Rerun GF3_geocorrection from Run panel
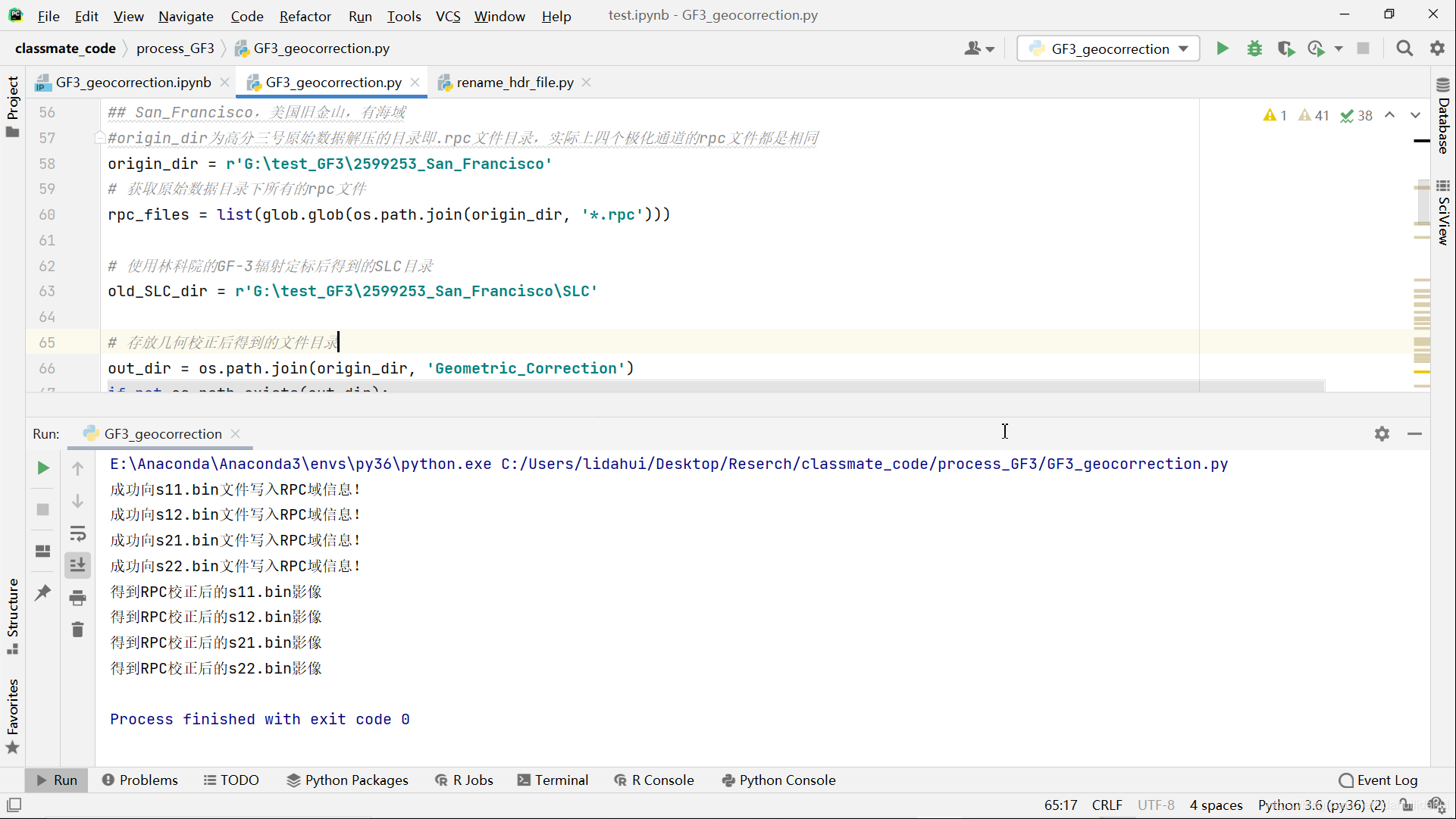The width and height of the screenshot is (1456, 819). [43, 468]
